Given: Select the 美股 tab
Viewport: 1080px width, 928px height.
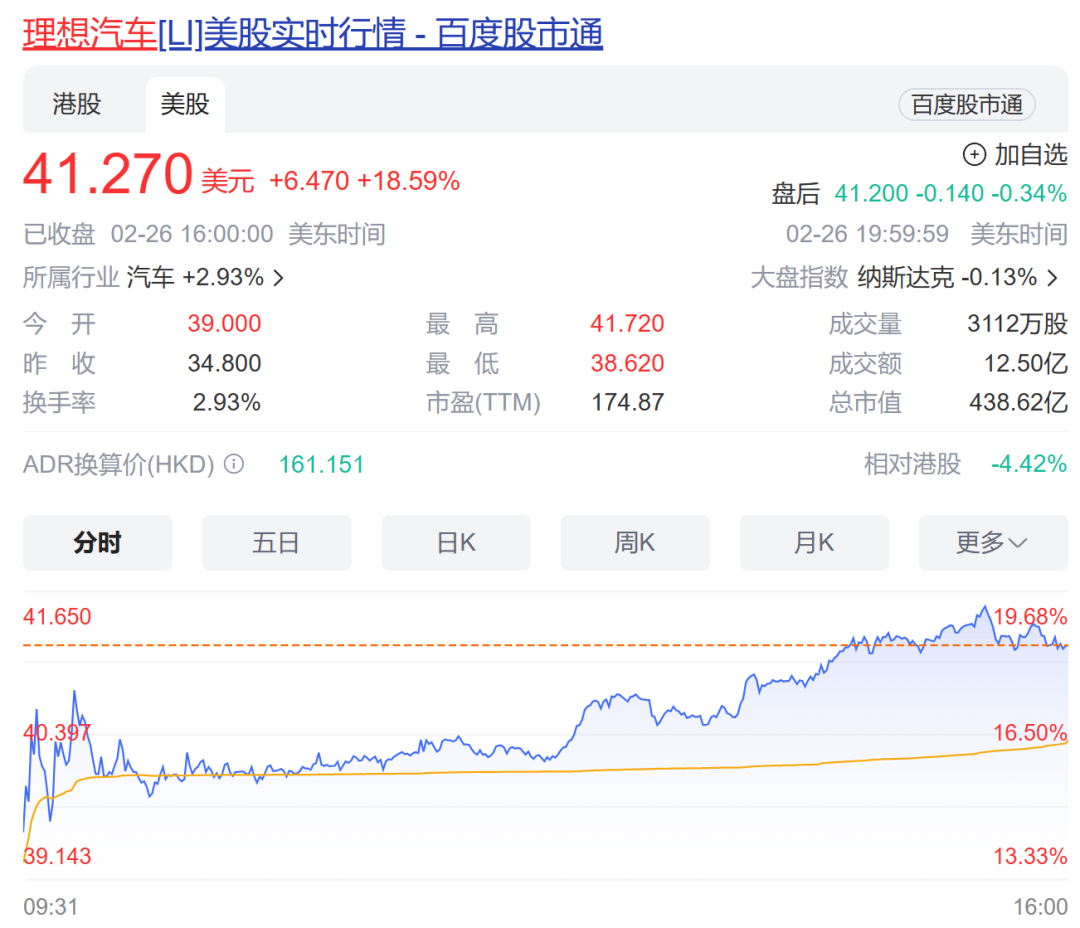Looking at the screenshot, I should 185,105.
